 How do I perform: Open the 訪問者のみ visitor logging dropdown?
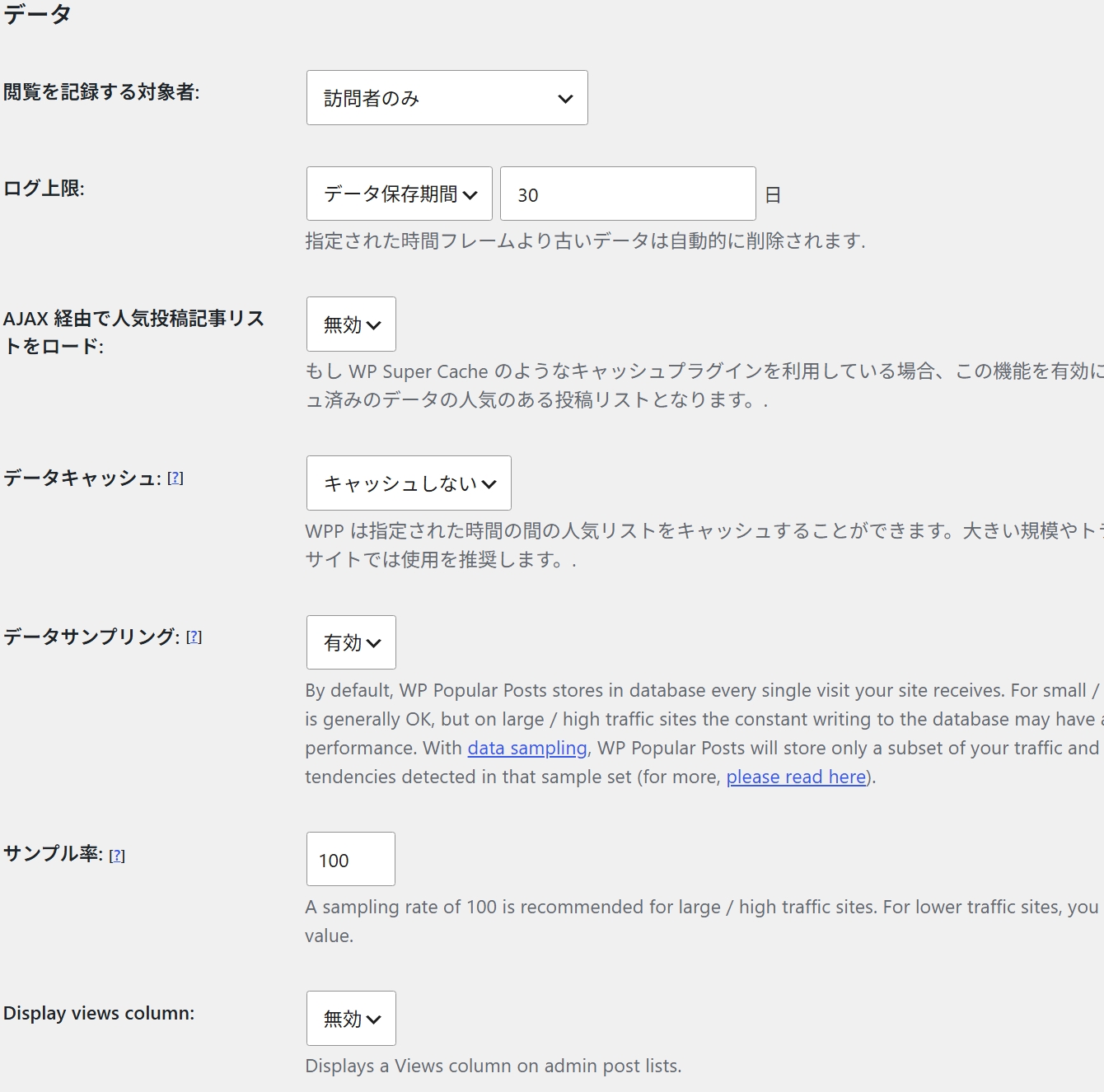pos(447,98)
